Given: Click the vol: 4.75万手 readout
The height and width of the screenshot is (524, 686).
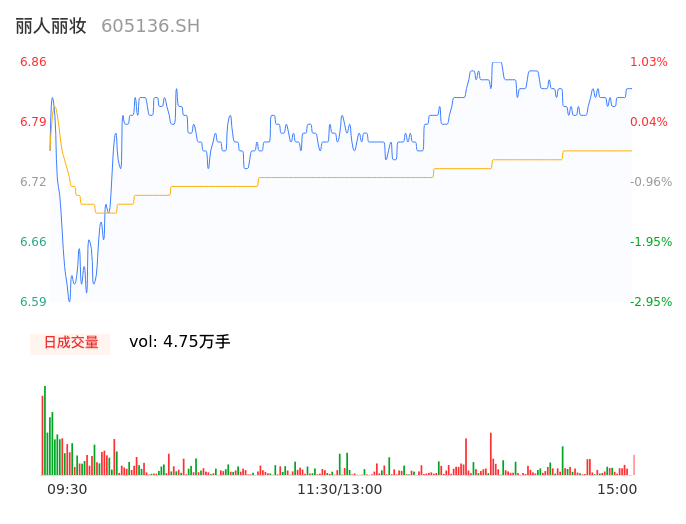Looking at the screenshot, I should click(x=180, y=342).
